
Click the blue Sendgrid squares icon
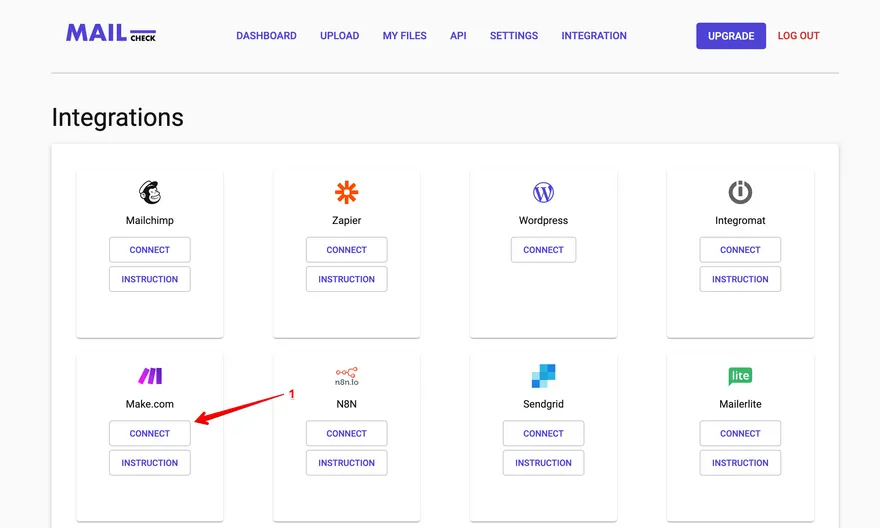click(x=543, y=376)
